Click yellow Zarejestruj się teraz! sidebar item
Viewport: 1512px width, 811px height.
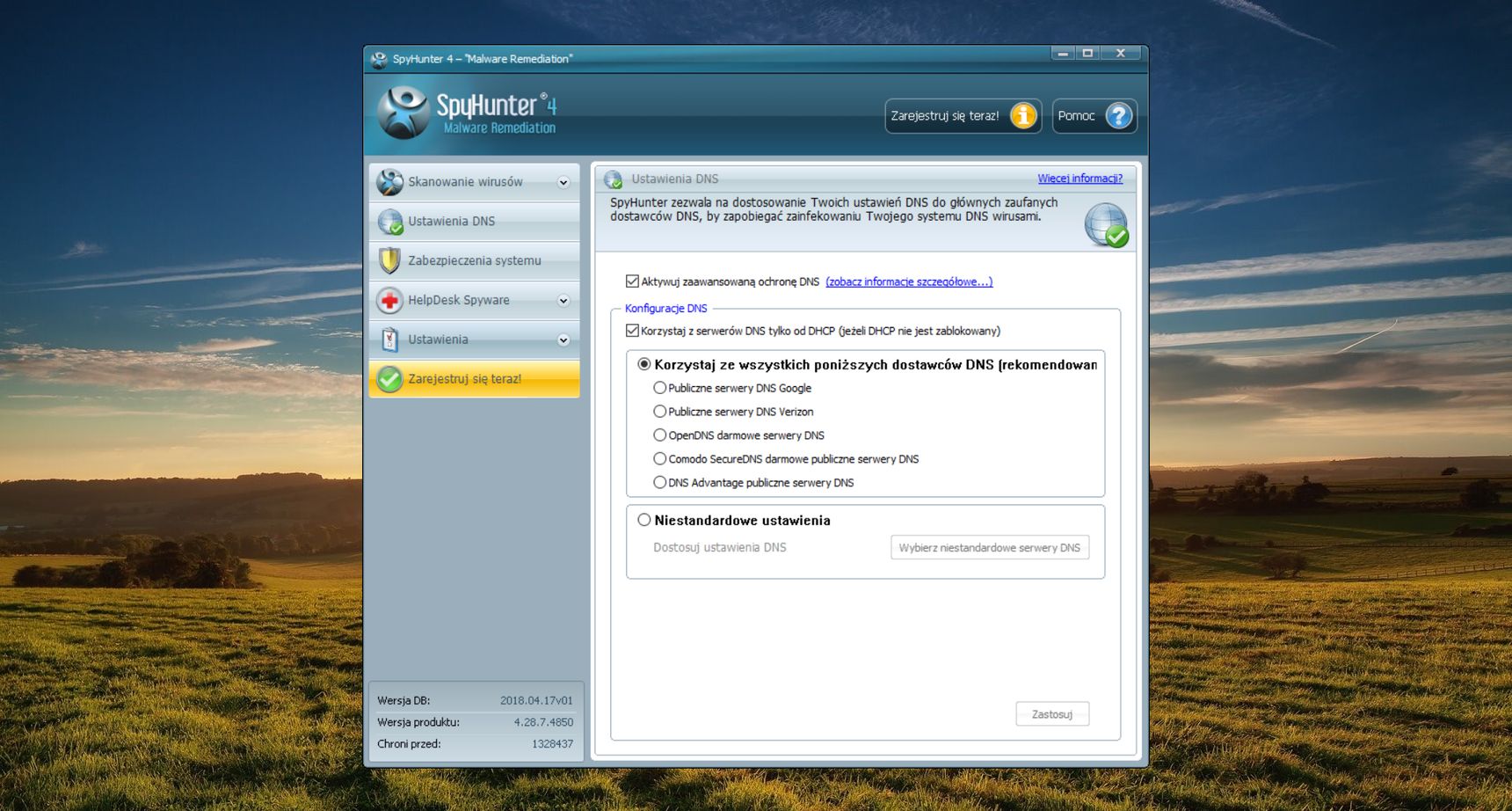[x=474, y=379]
